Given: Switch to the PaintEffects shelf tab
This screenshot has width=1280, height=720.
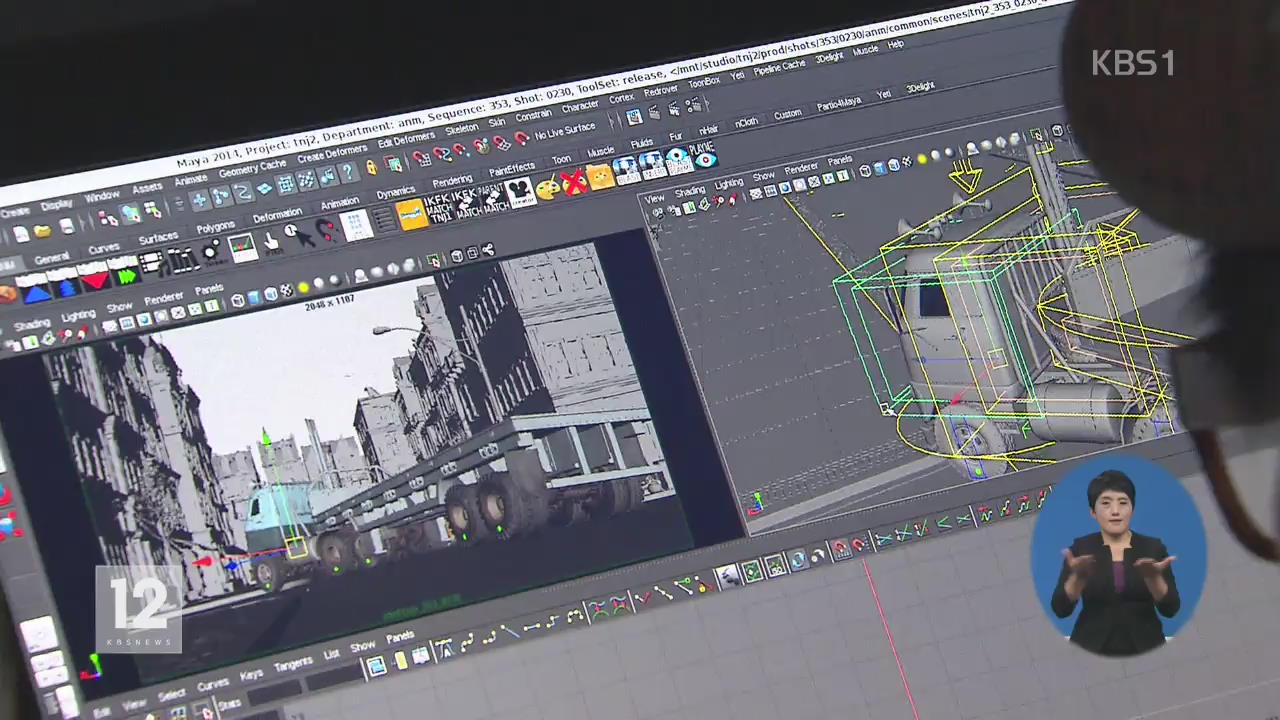Looking at the screenshot, I should pos(511,169).
